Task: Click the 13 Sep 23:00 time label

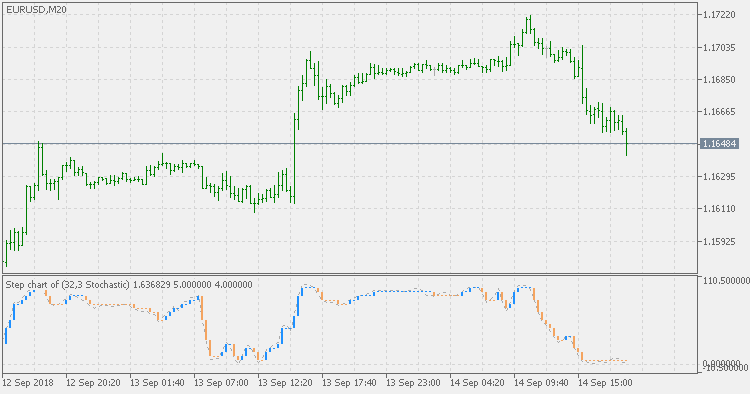Action: coord(413,383)
